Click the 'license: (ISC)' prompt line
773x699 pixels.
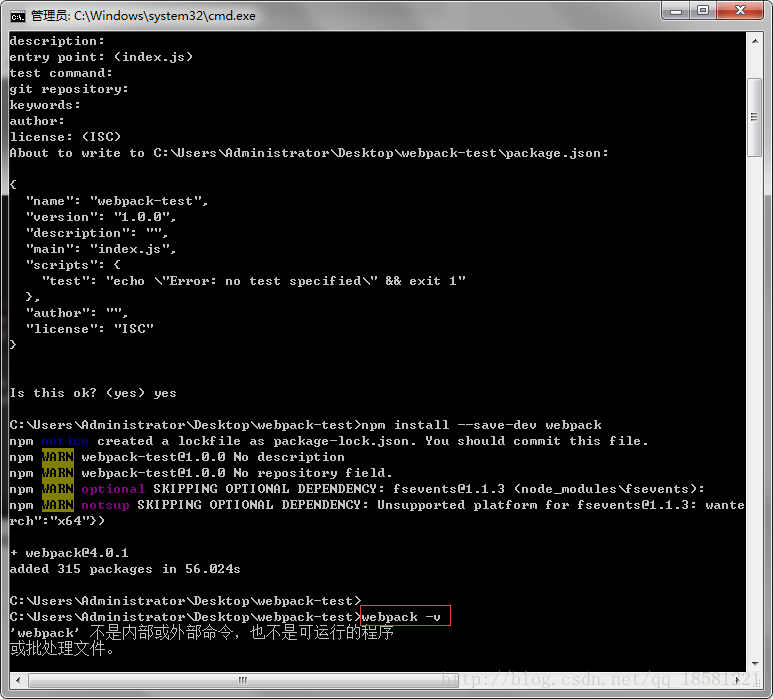[x=65, y=137]
